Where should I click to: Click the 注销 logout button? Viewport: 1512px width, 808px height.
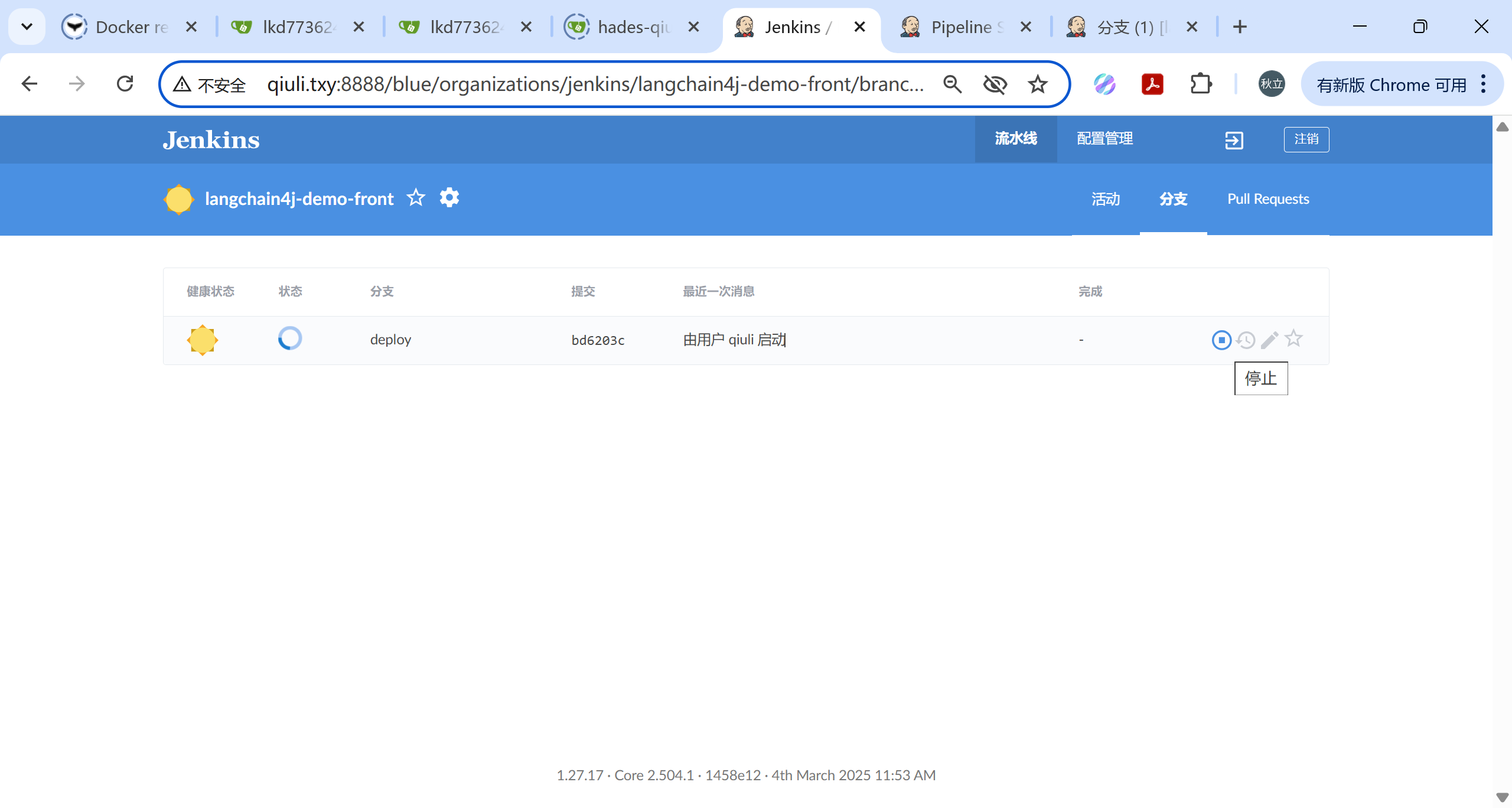click(1306, 139)
